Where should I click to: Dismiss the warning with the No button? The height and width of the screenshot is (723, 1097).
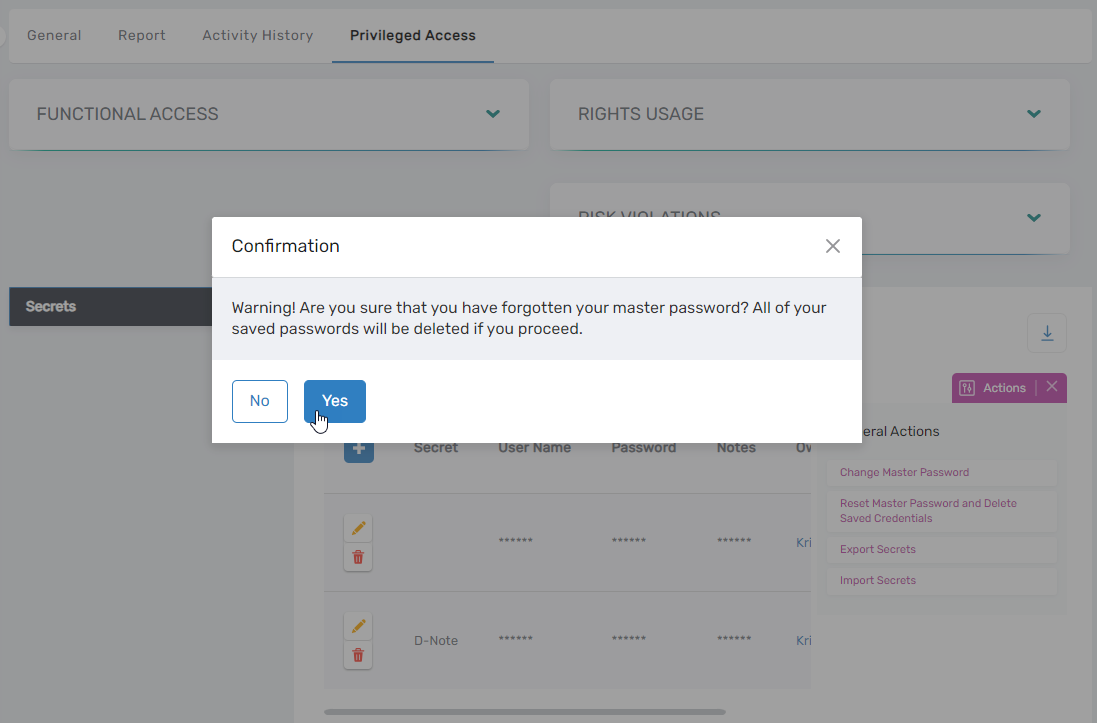pos(259,400)
